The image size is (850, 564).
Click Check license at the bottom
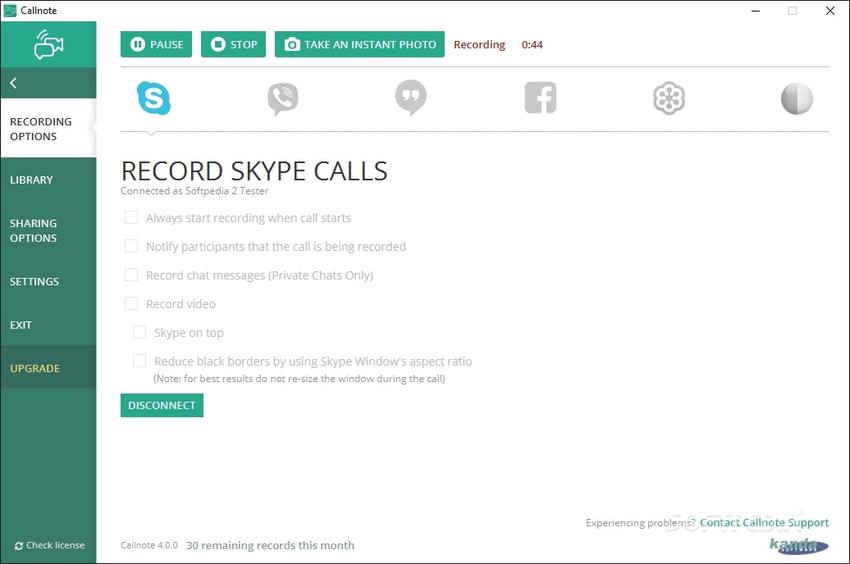[49, 545]
